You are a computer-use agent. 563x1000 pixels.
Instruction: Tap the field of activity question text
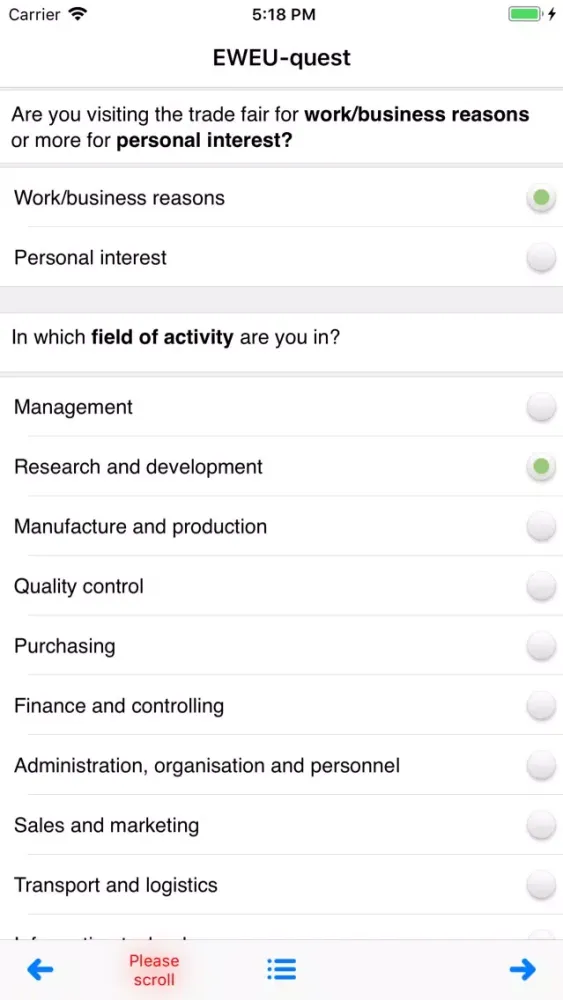coord(175,337)
